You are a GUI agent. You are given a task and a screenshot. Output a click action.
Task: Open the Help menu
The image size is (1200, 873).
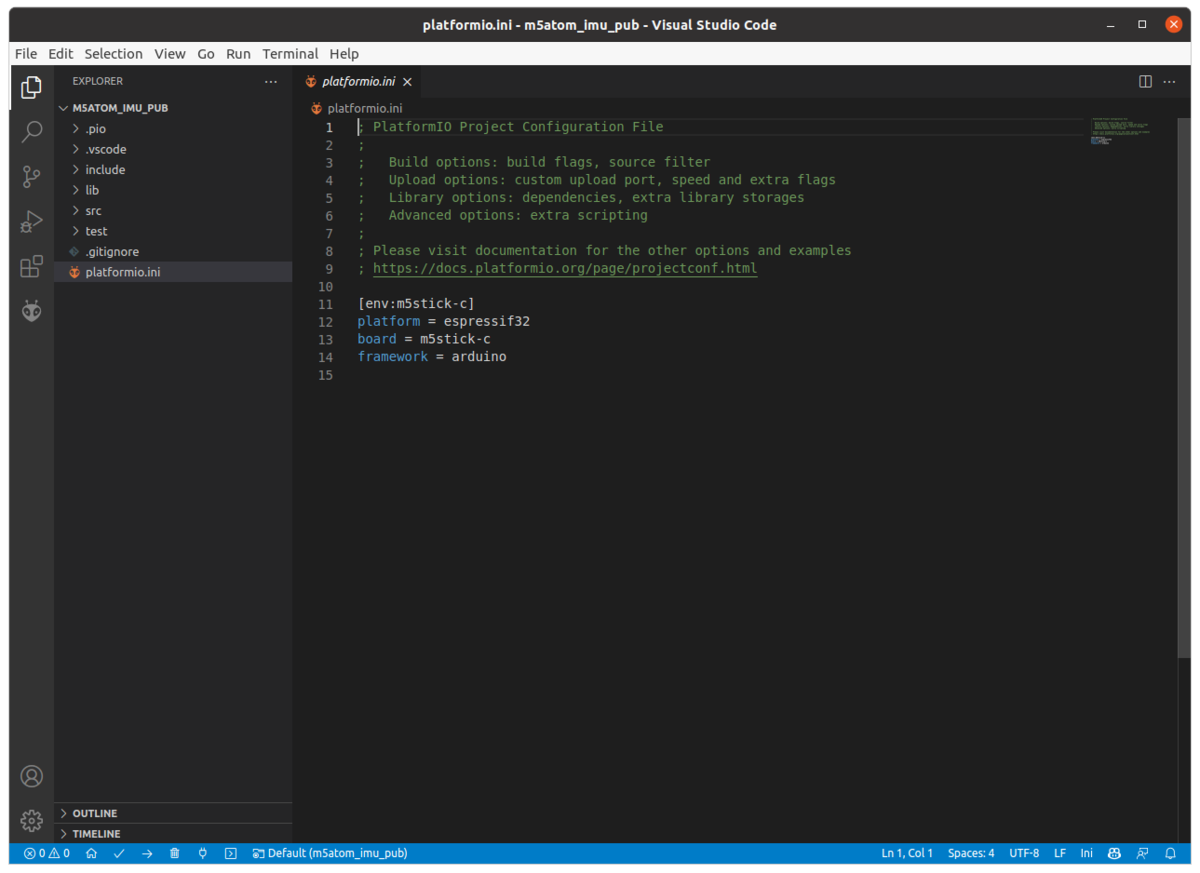click(x=344, y=54)
